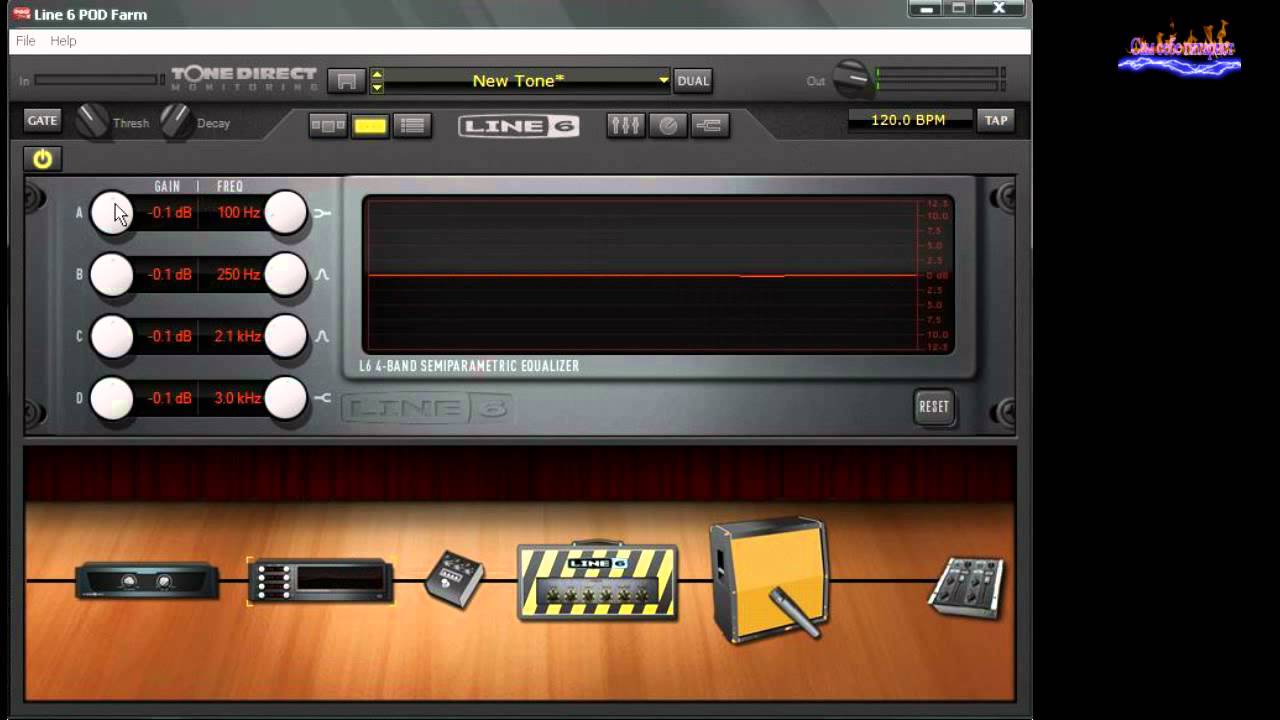
Task: Select the speaker cabinet with microphone
Action: point(769,580)
